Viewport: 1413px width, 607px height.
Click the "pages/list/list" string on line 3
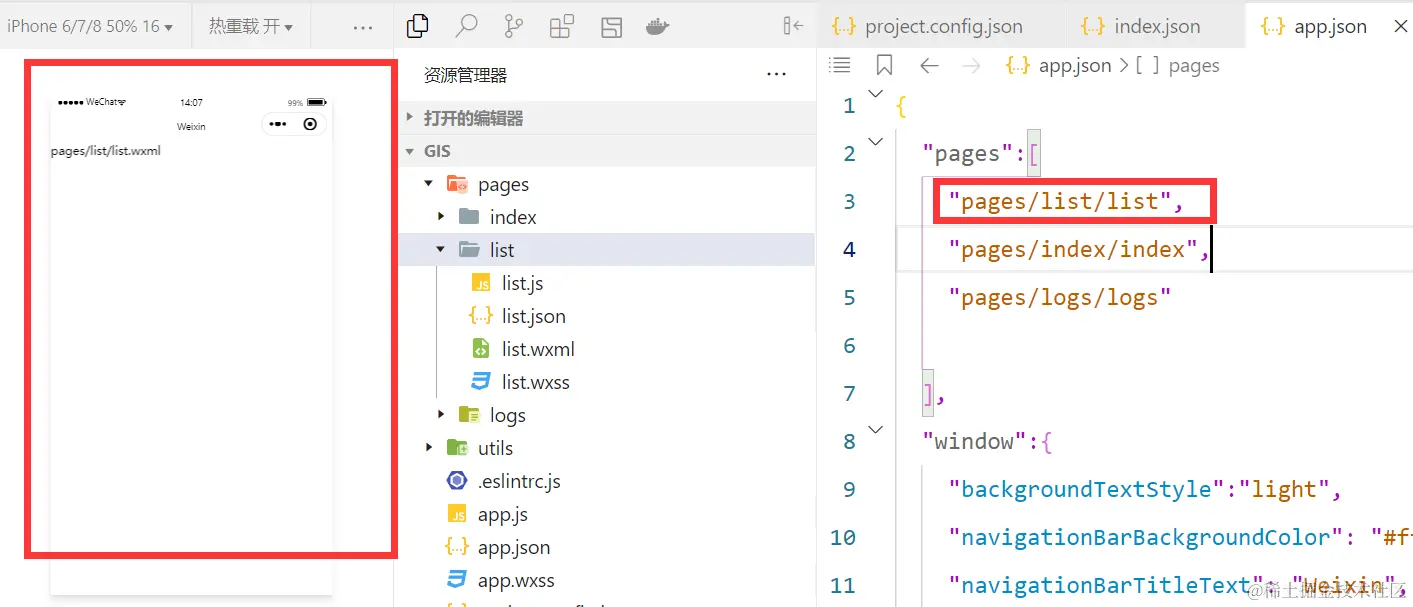click(x=1059, y=202)
